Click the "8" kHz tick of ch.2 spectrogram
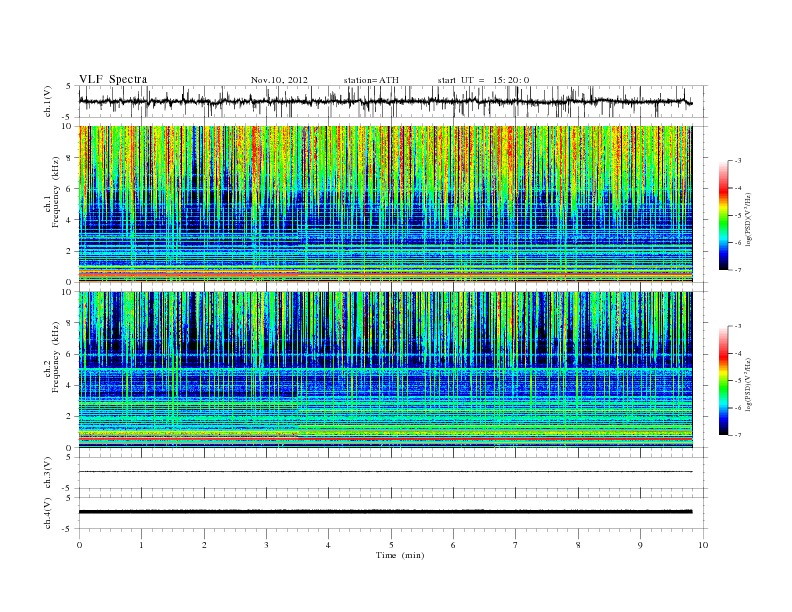Viewport: 792px width, 612px height. 69,323
